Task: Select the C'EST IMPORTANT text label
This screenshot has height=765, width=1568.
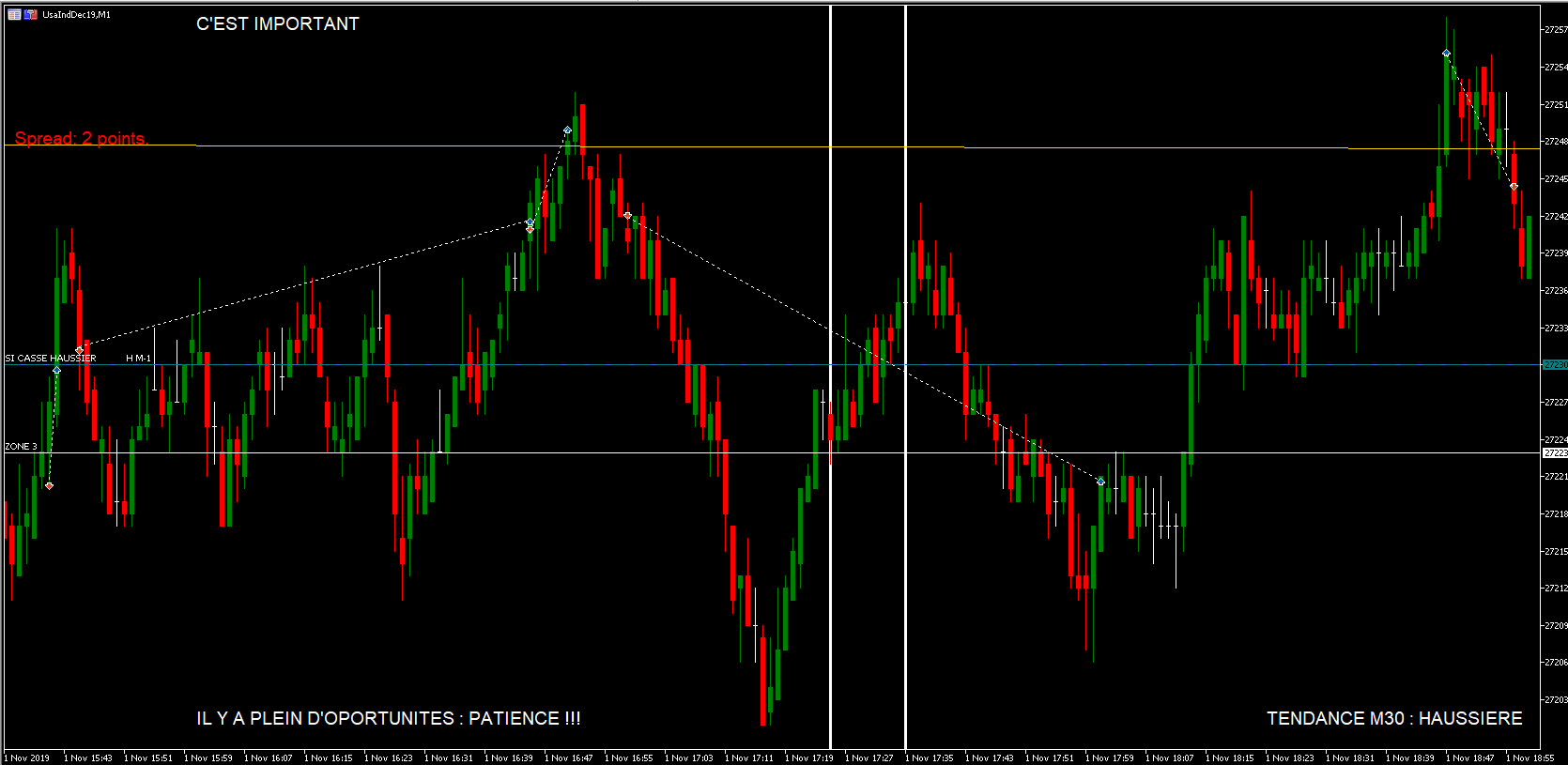Action: point(278,23)
